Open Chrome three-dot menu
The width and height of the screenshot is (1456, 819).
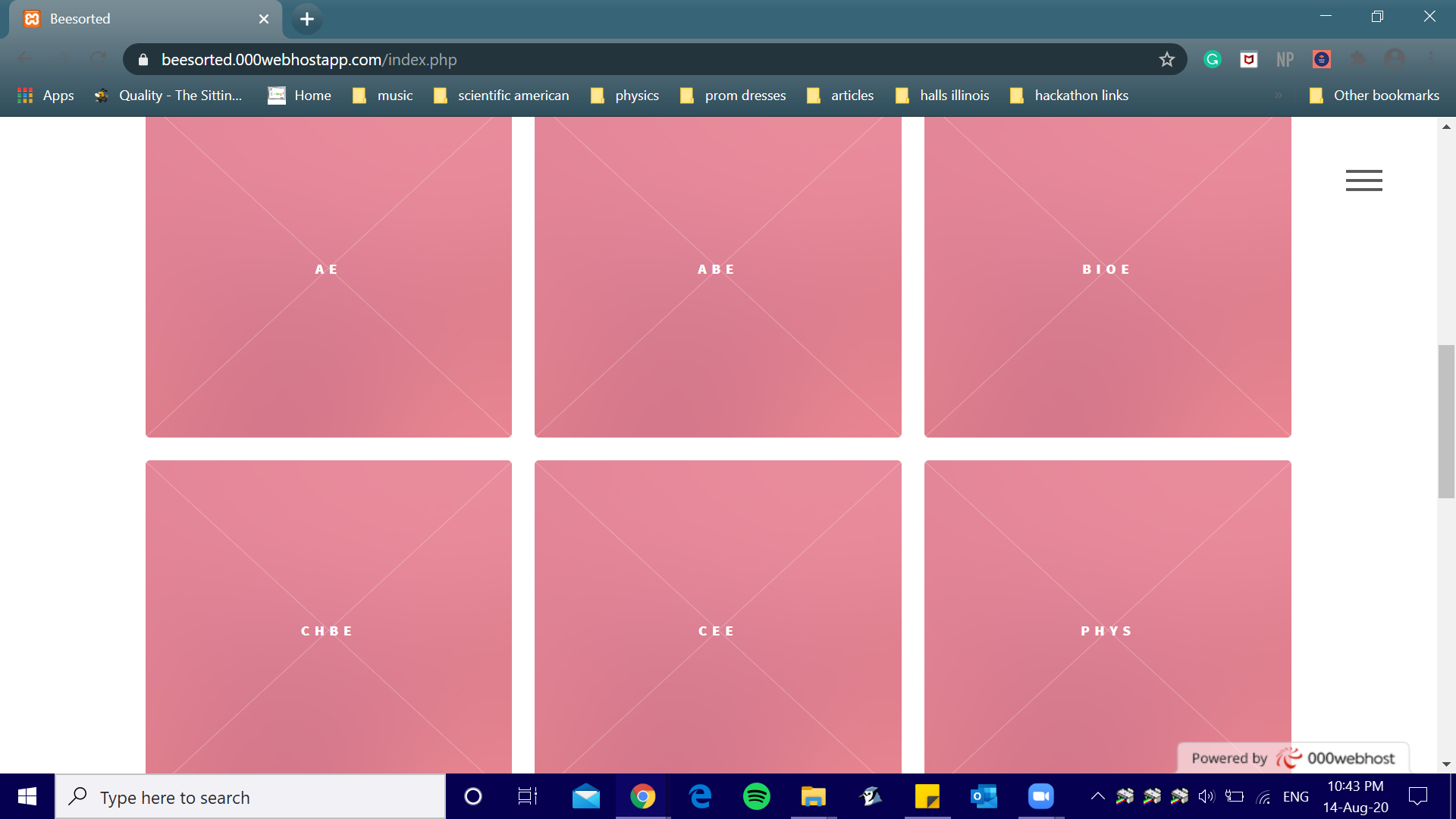1430,59
